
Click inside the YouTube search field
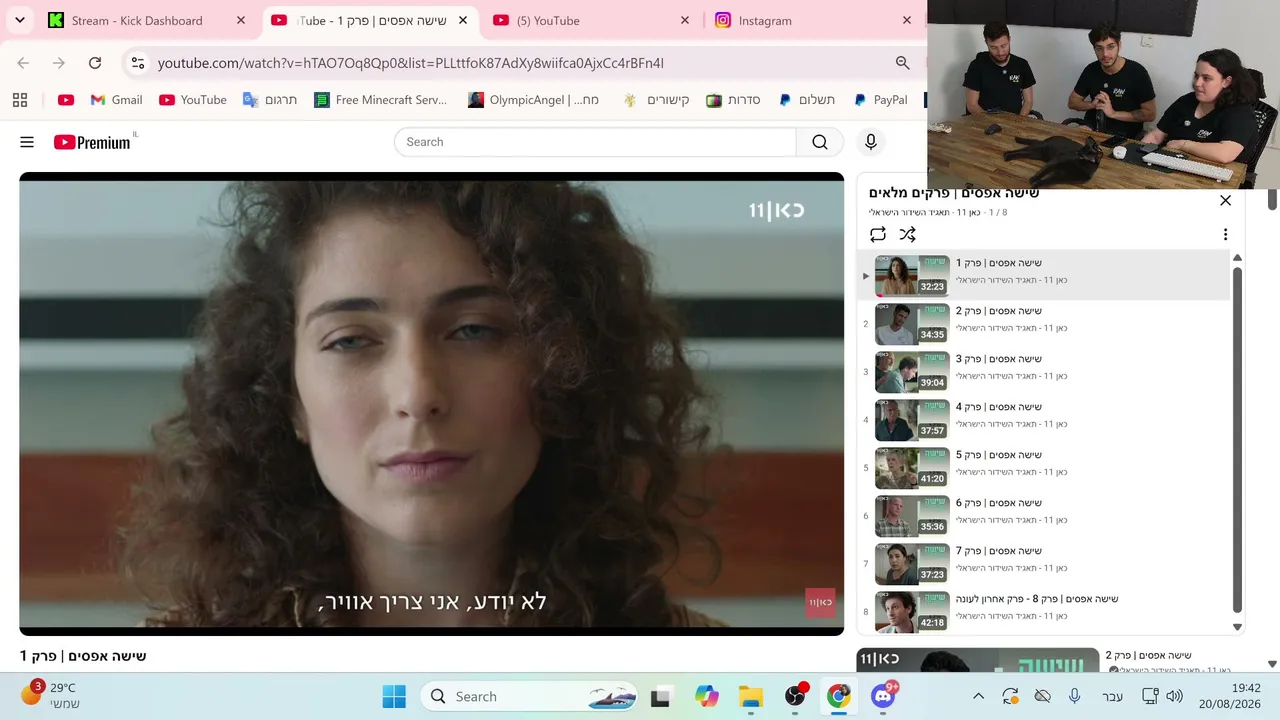click(x=596, y=142)
